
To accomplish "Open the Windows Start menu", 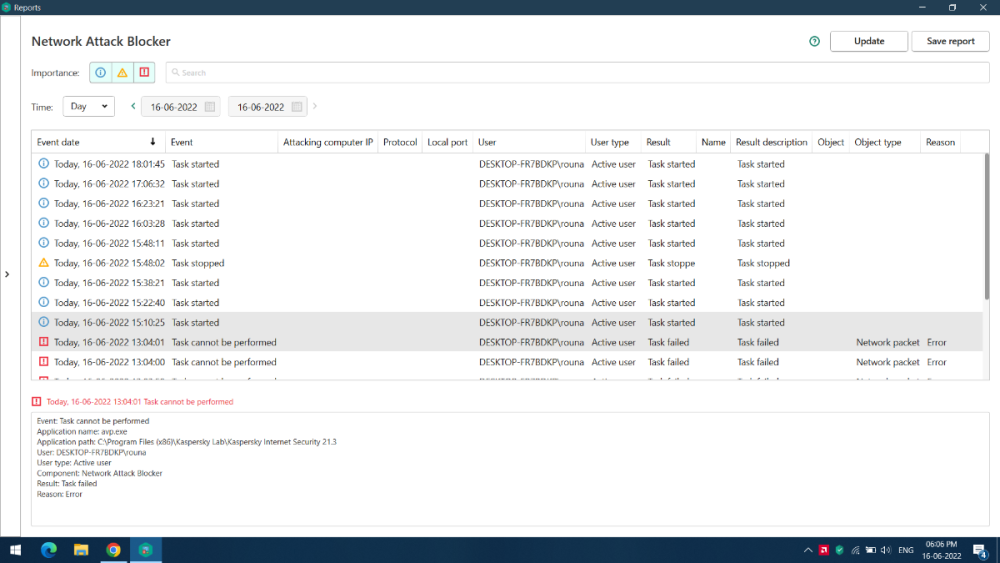I will 15,550.
